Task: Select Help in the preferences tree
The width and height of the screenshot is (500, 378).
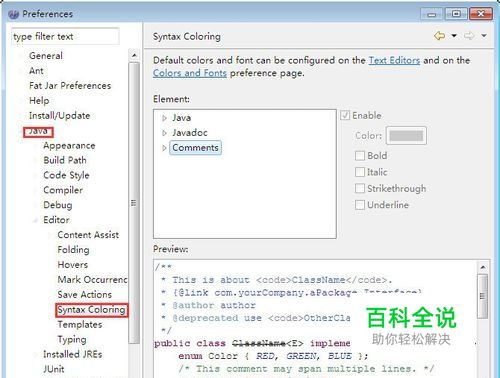Action: [x=39, y=101]
